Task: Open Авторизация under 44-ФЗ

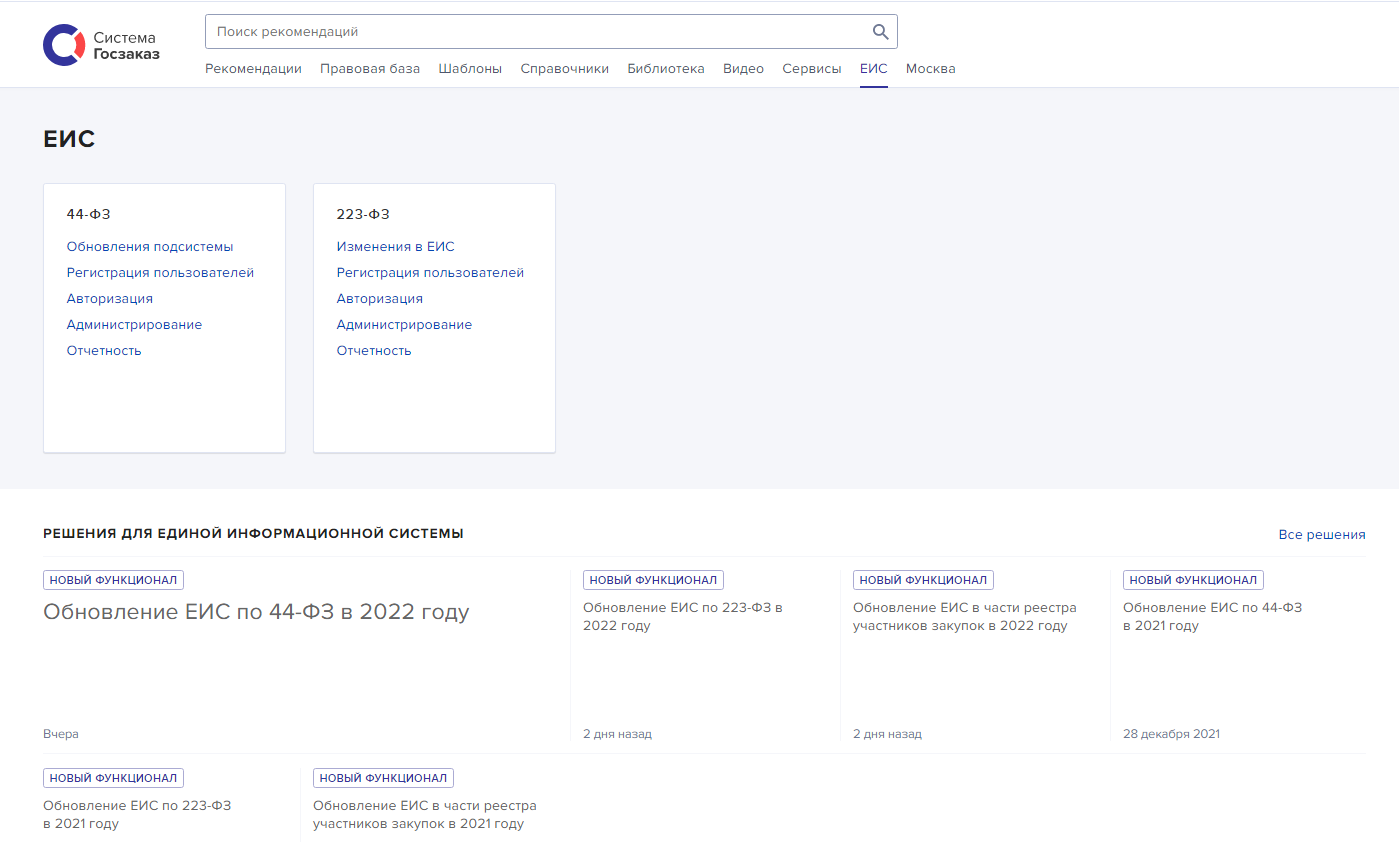Action: tap(110, 299)
